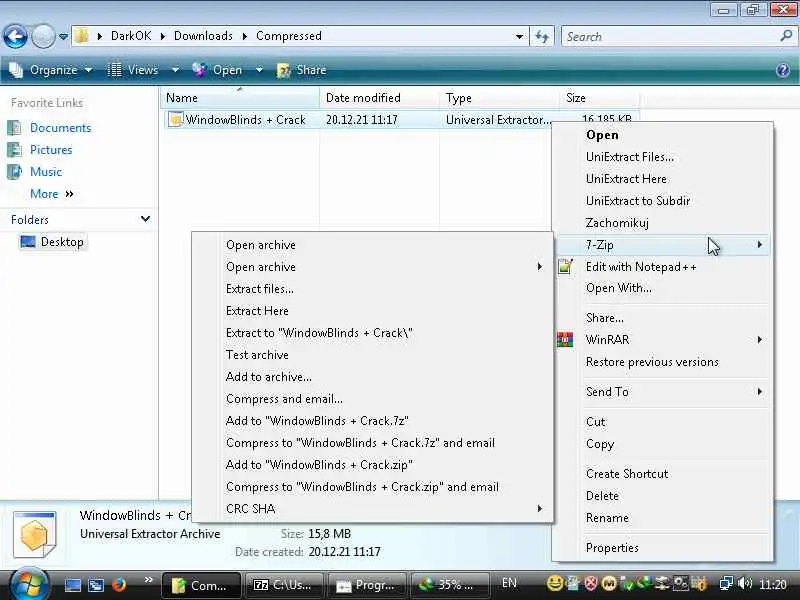
Task: Focus the Search input box
Action: [x=672, y=37]
